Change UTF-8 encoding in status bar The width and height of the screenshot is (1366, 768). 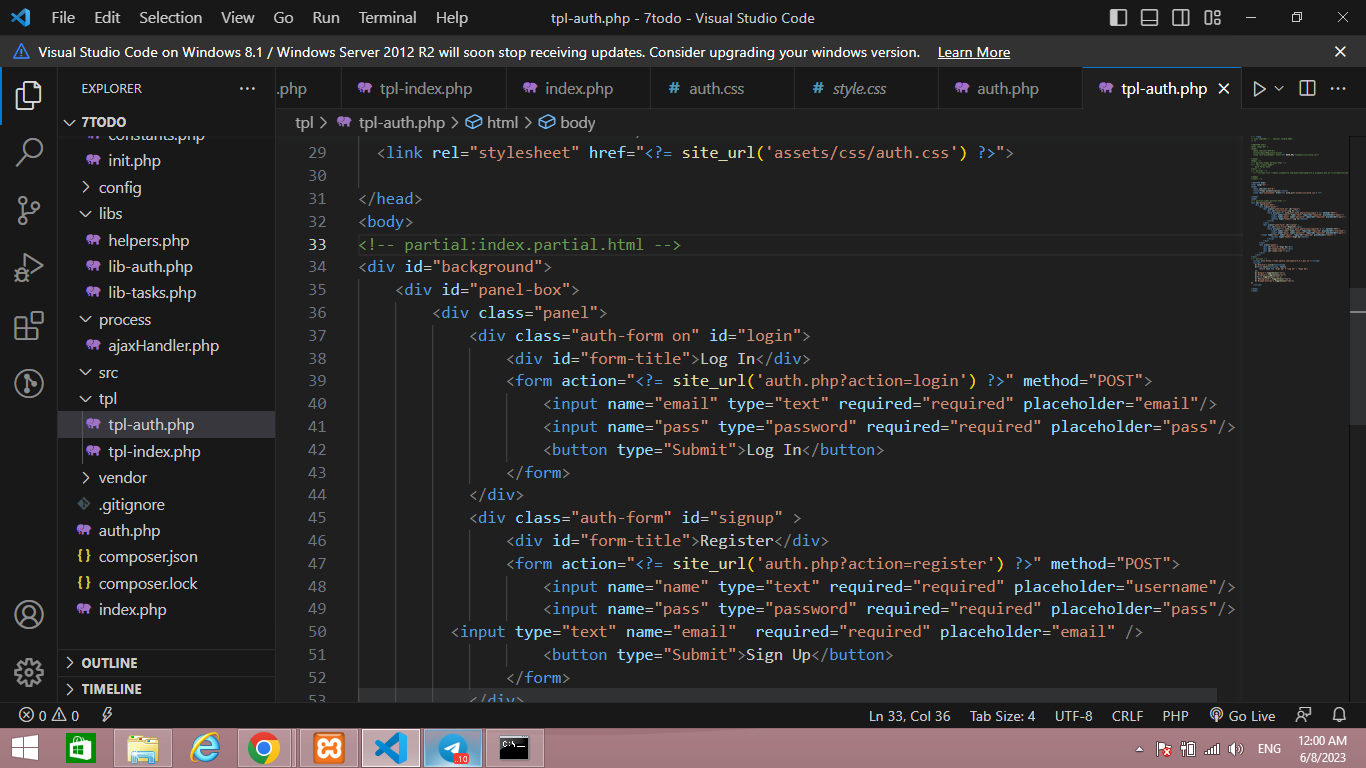[1073, 716]
